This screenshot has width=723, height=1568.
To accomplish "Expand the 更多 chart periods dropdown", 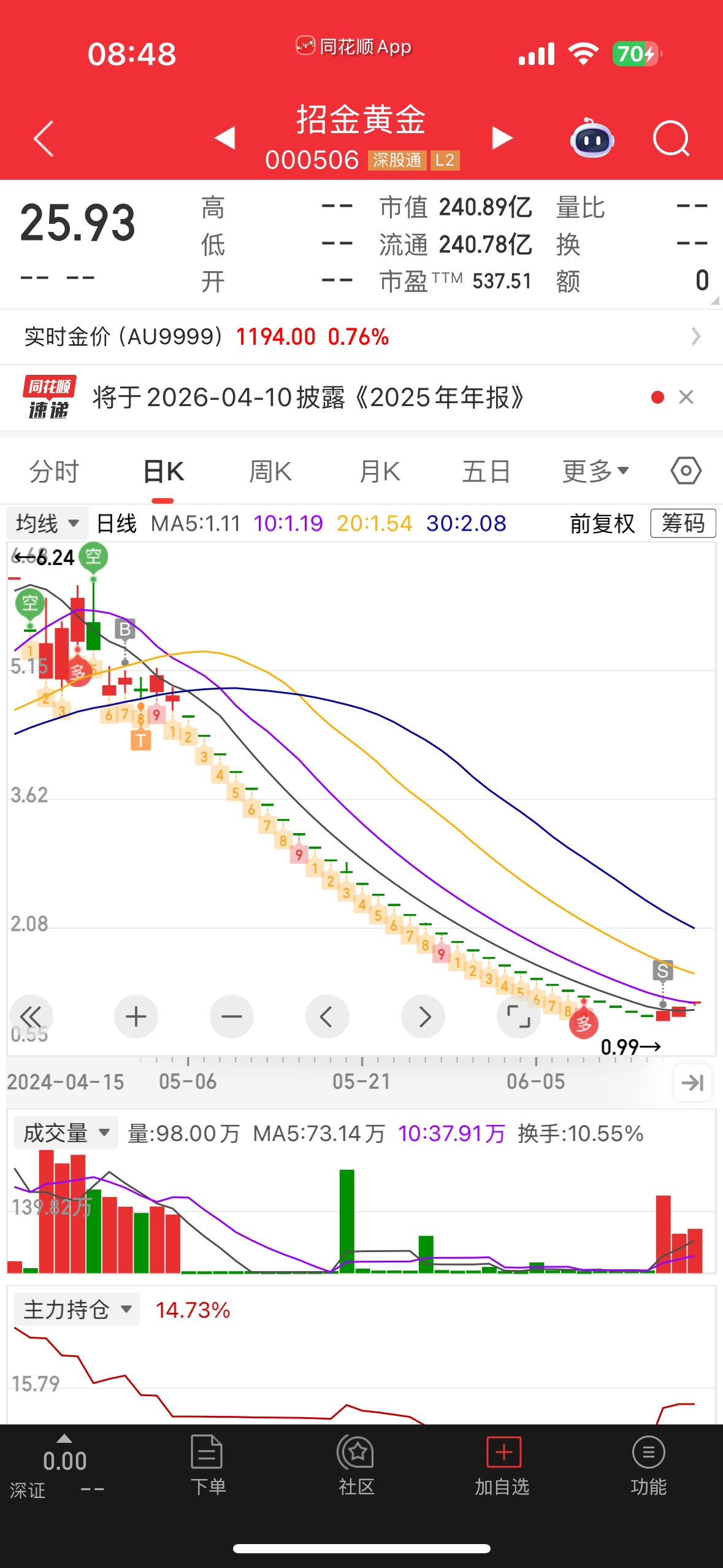I will coord(596,472).
